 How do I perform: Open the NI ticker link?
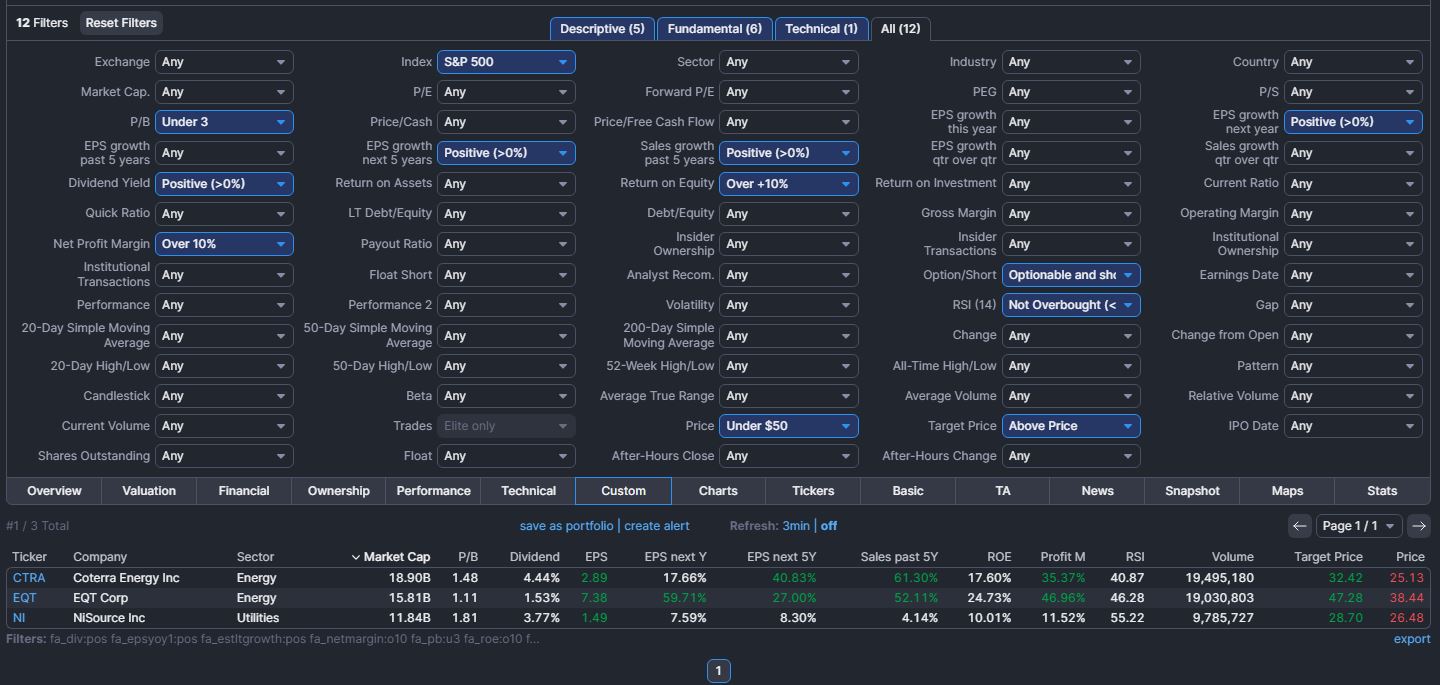19,618
